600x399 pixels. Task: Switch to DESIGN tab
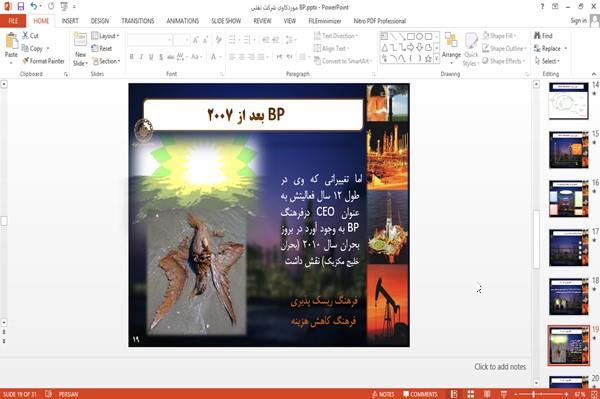(x=99, y=21)
